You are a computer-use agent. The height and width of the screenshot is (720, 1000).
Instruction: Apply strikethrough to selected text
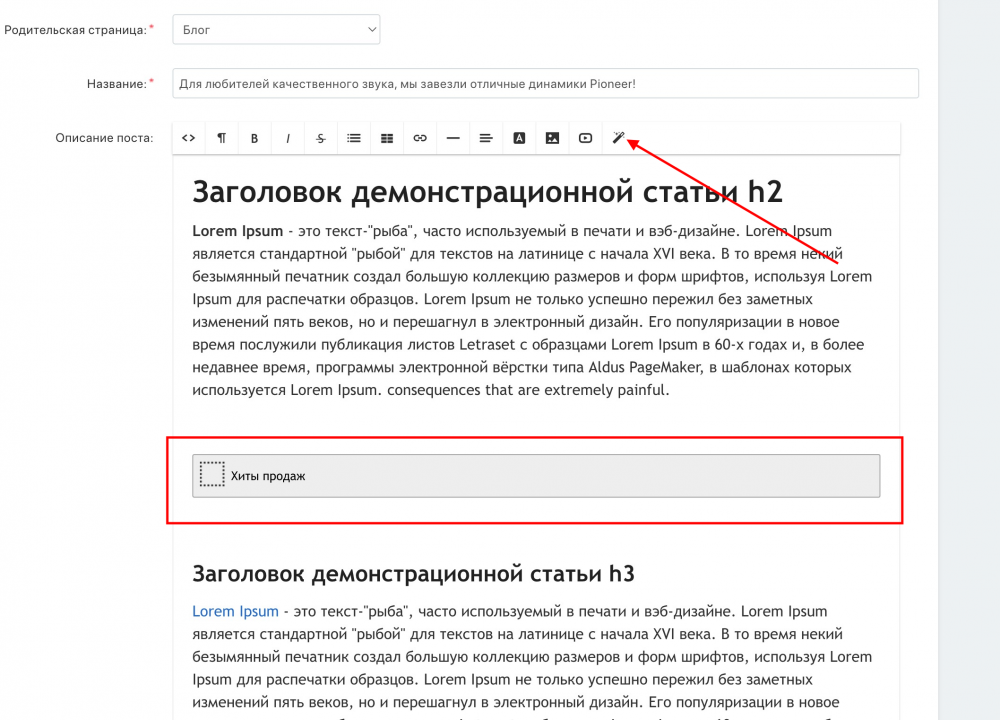coord(320,138)
